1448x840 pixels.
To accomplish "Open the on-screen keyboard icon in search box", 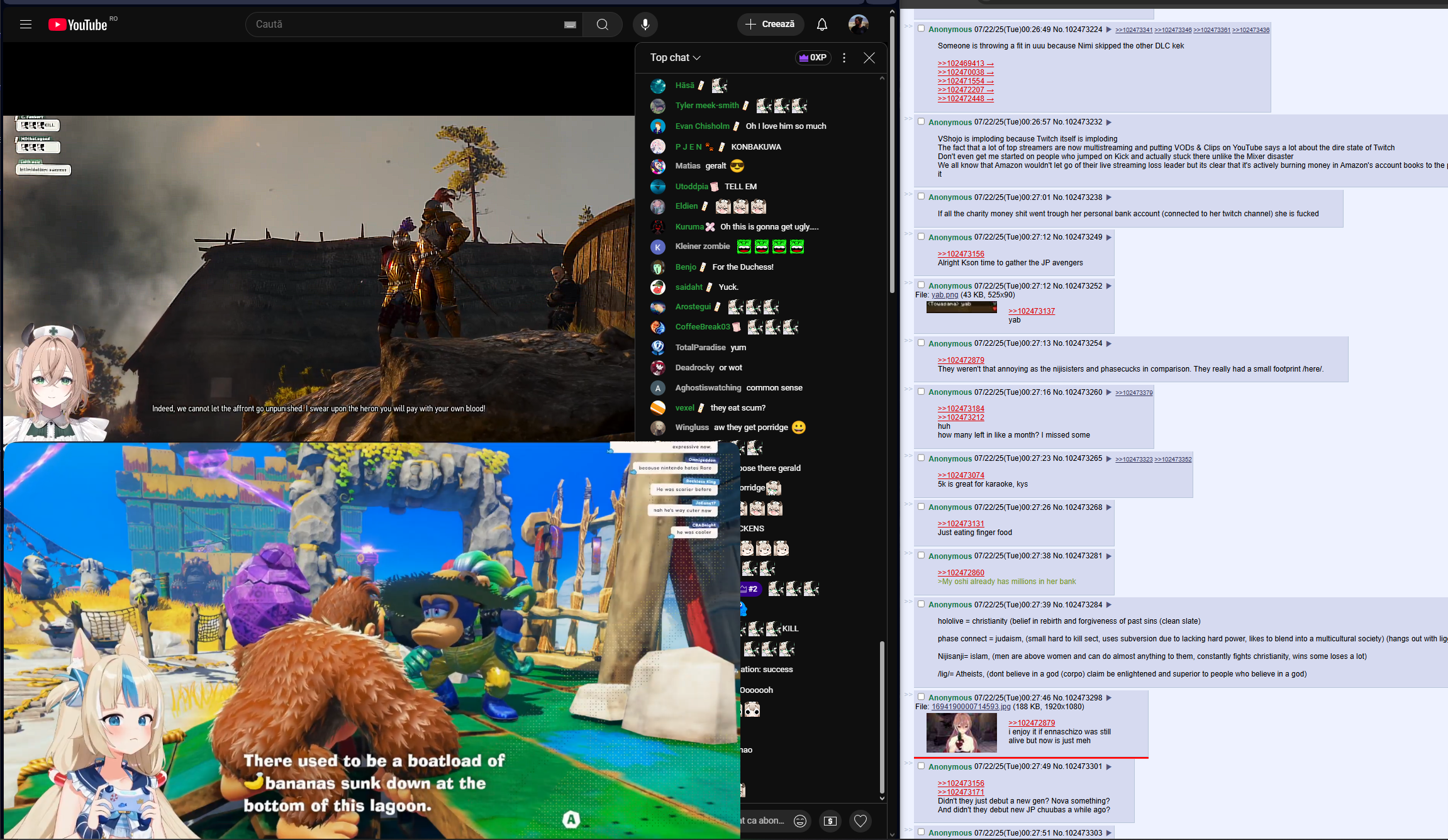I will point(570,25).
